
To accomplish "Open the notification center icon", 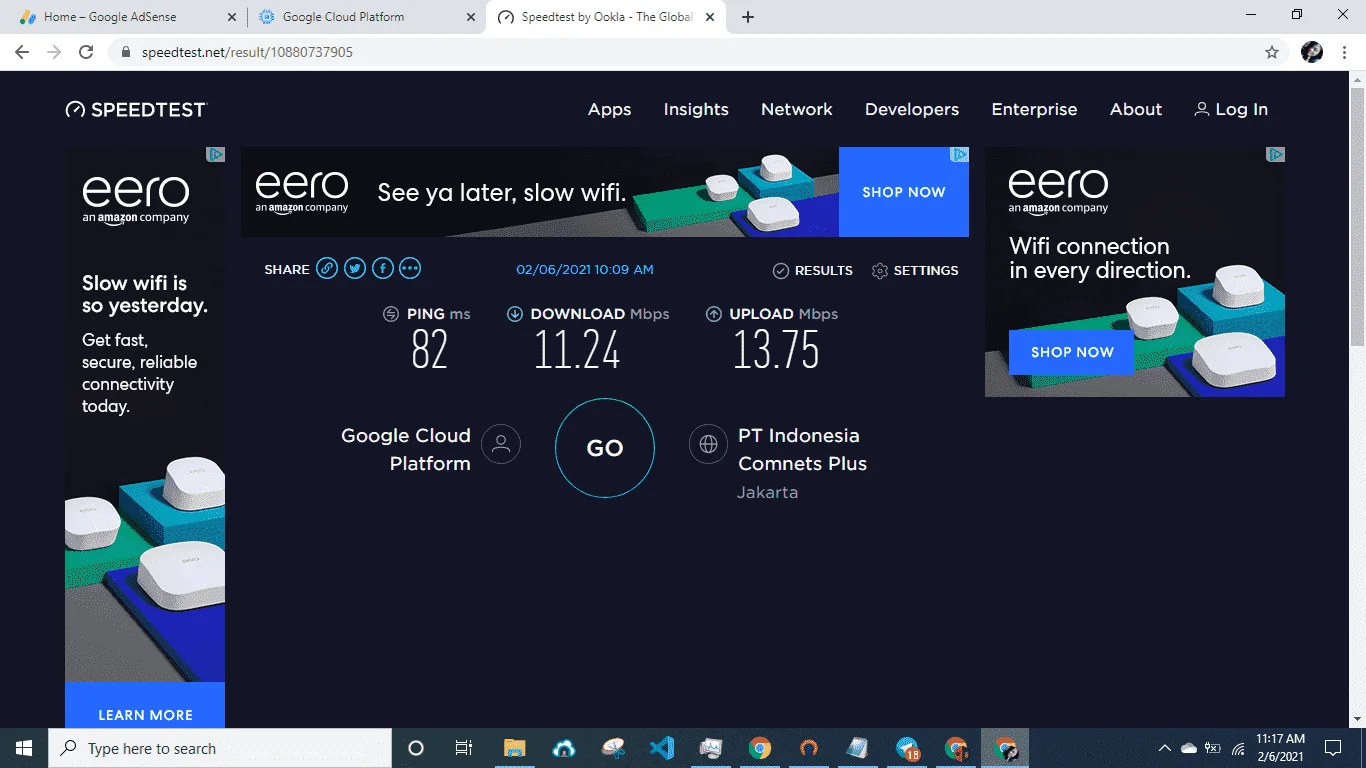I will (1332, 748).
